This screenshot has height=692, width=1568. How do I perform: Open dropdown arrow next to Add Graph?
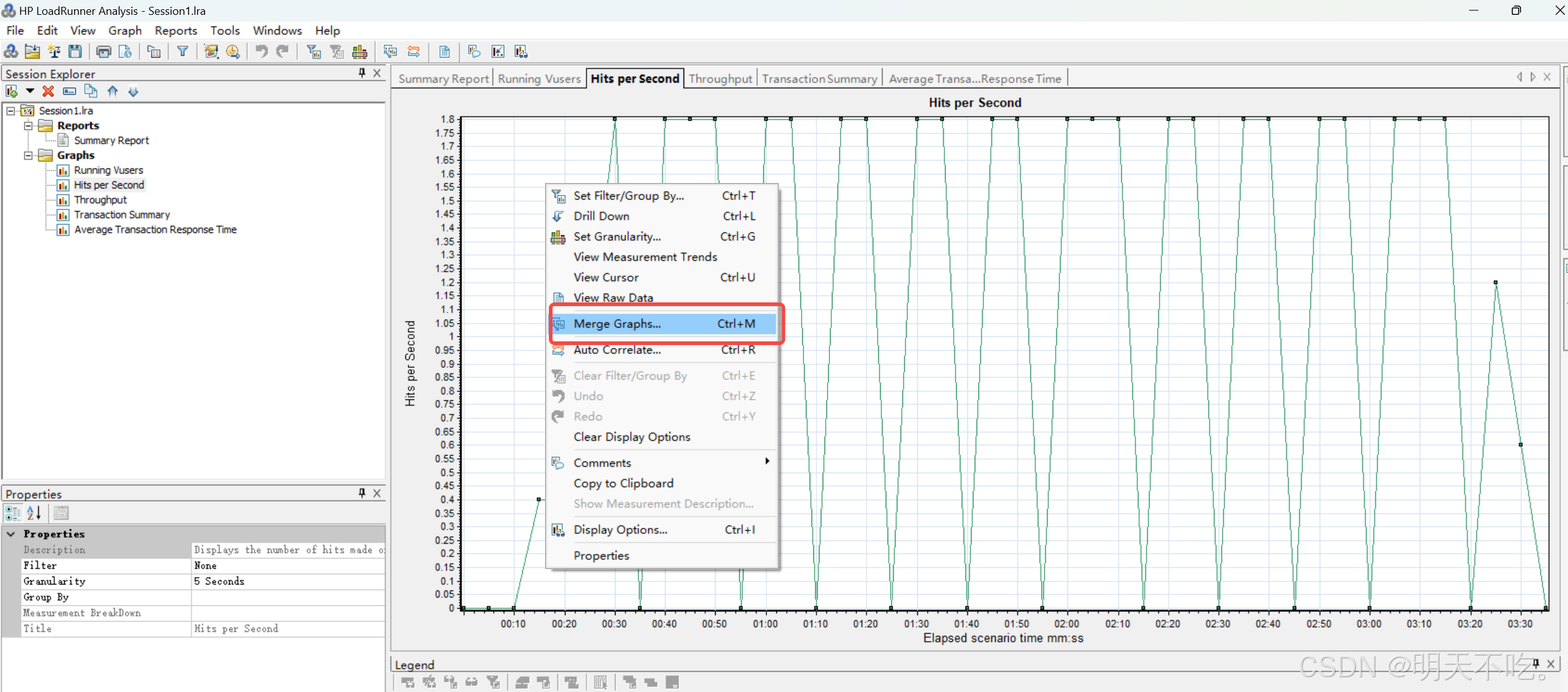click(x=30, y=91)
